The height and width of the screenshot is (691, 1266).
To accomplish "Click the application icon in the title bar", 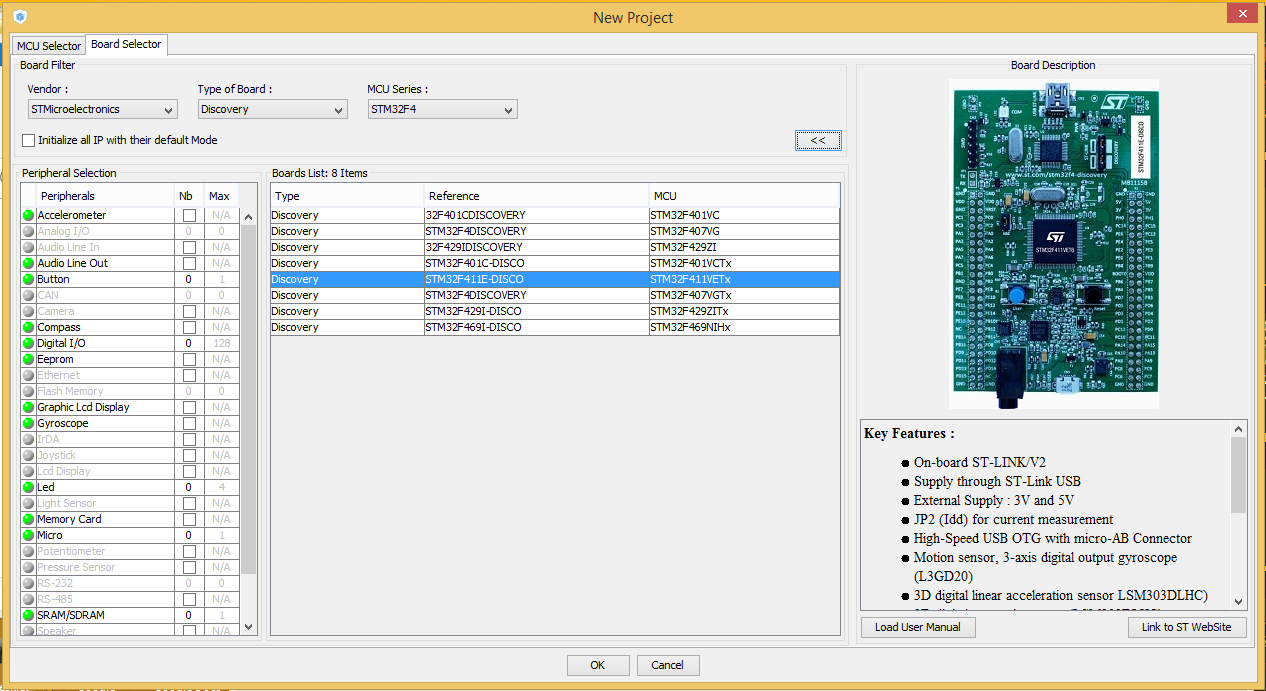I will click(19, 17).
